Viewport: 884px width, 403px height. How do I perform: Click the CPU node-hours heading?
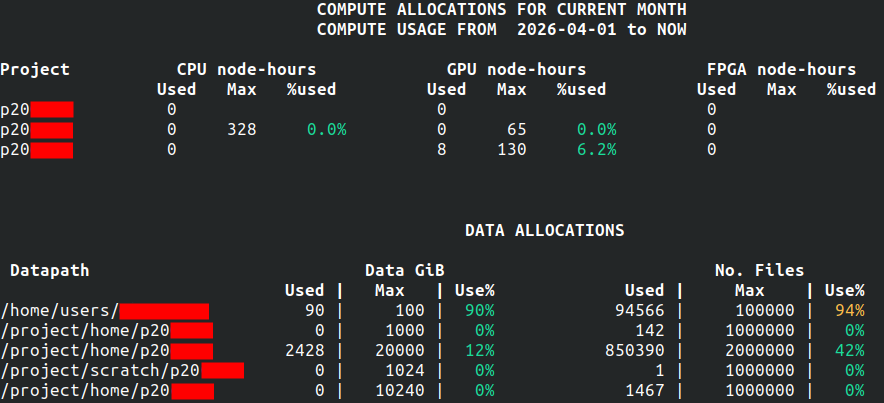click(x=246, y=69)
